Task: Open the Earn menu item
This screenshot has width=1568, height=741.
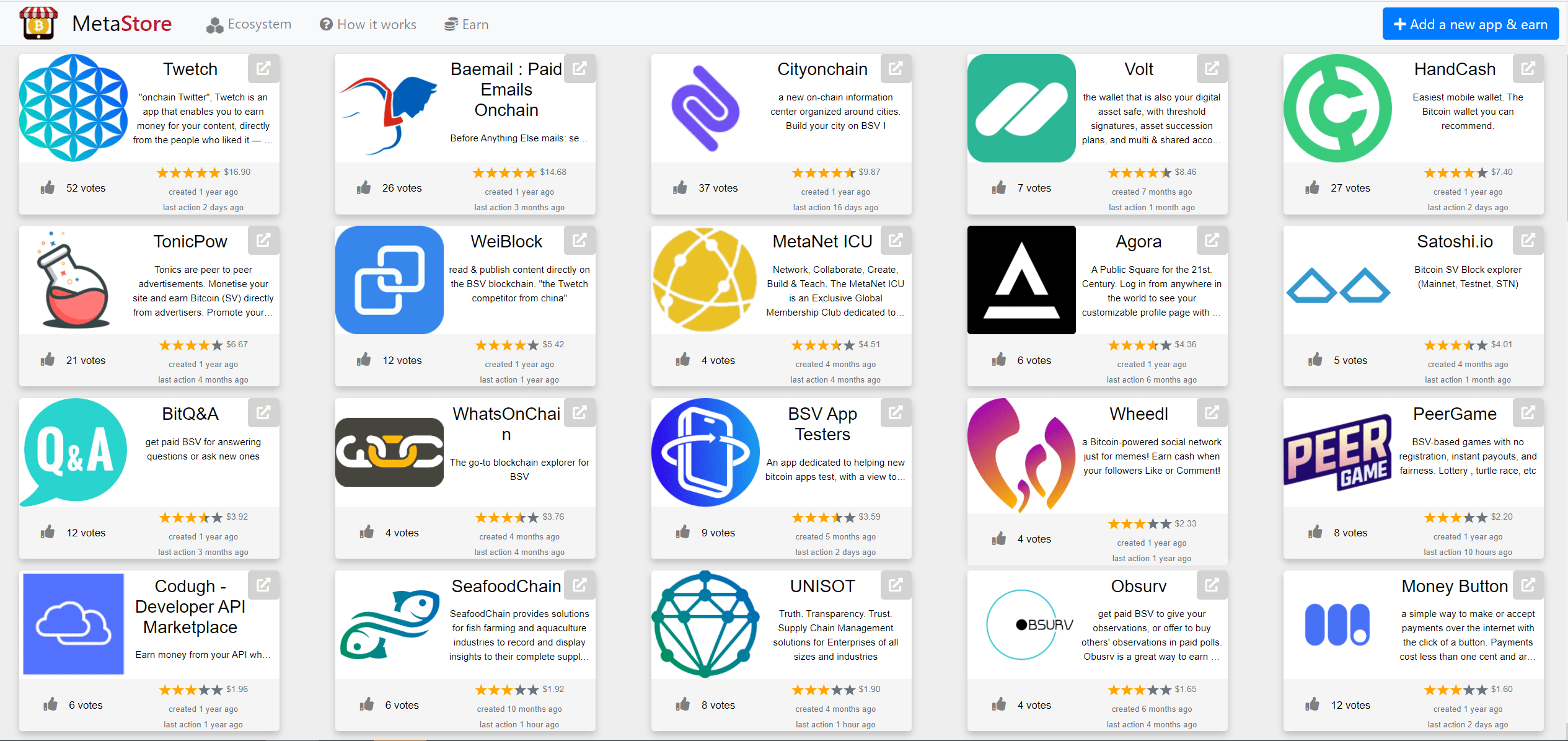Action: pos(466,24)
